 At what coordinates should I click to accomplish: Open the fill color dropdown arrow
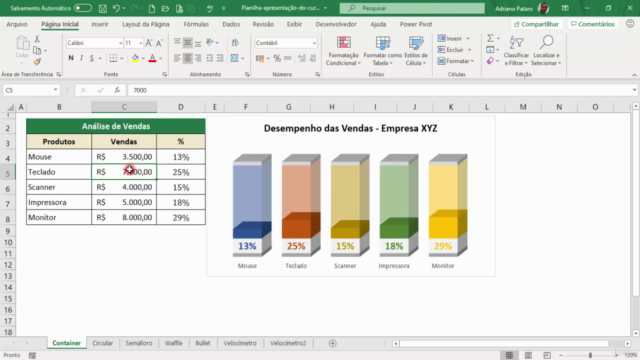coord(143,58)
